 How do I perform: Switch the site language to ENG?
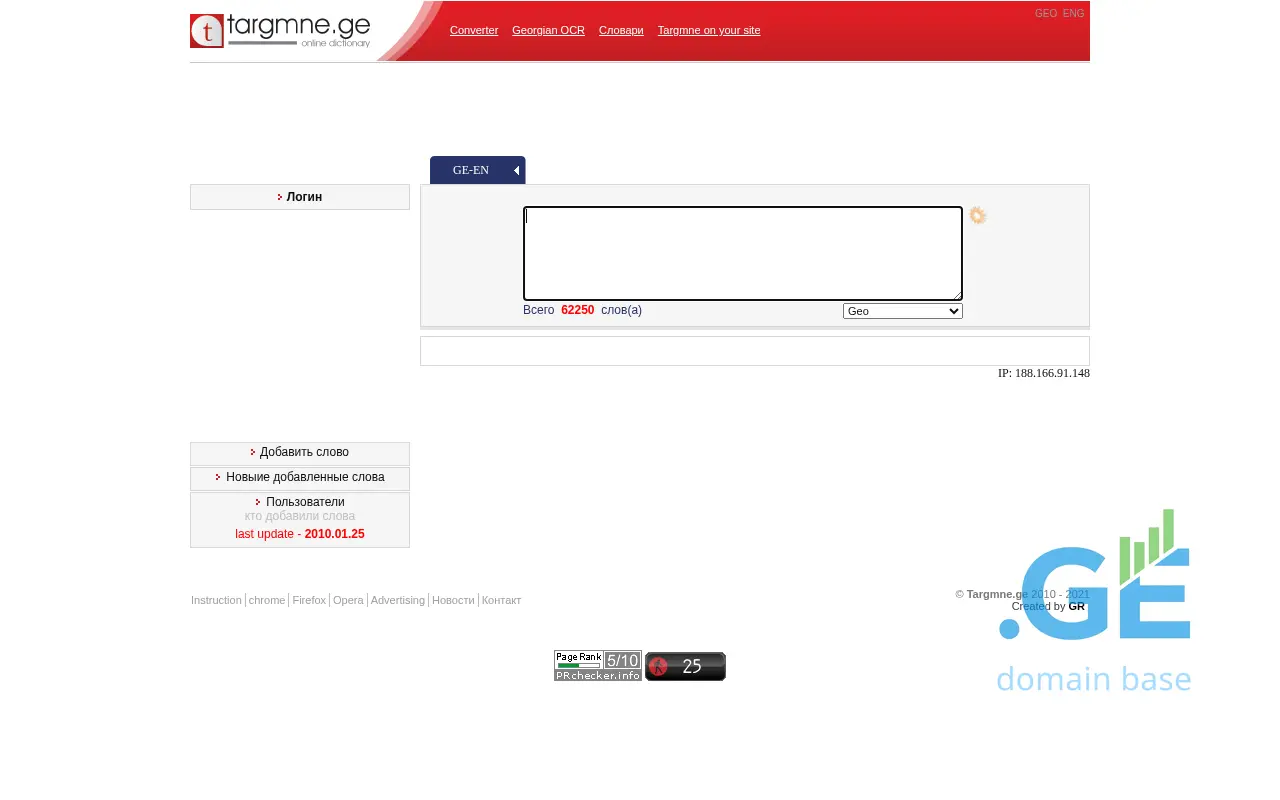(1073, 14)
